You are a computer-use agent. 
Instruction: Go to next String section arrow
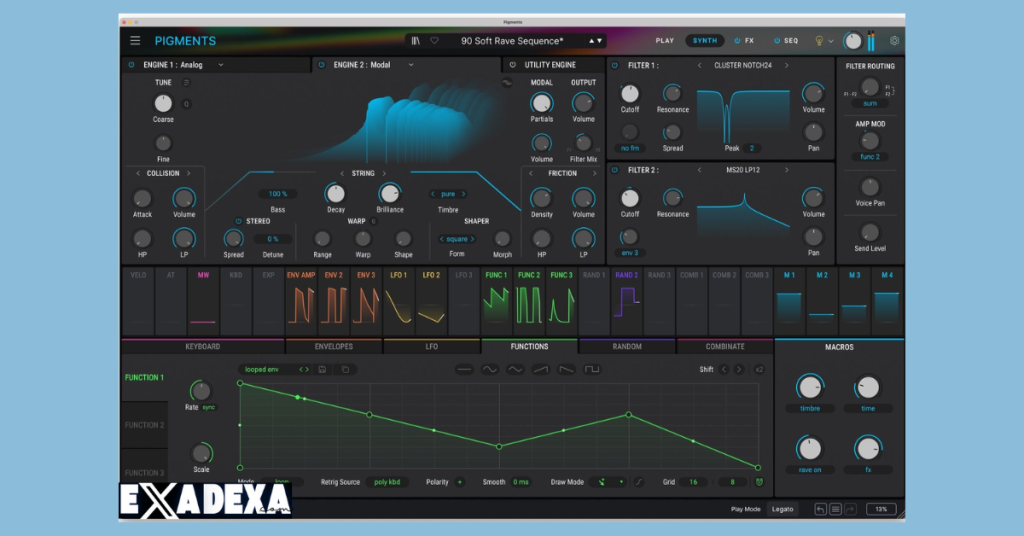[384, 173]
